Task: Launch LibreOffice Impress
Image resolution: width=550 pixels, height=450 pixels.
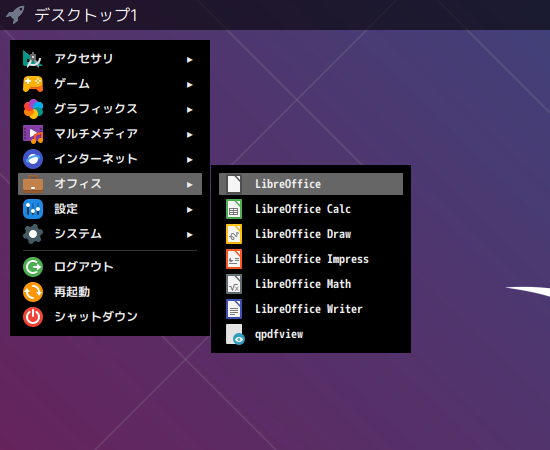Action: [x=311, y=259]
